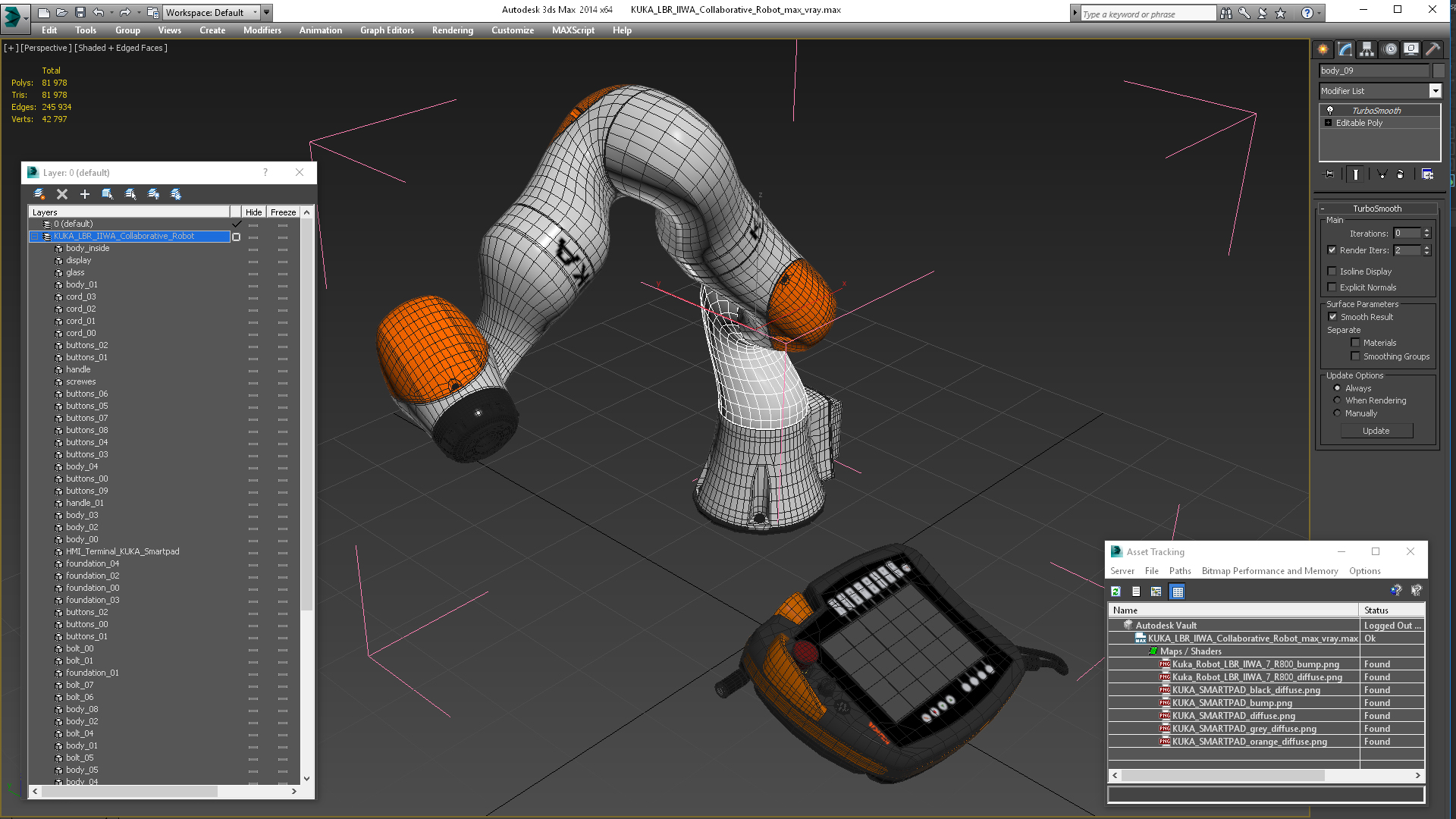This screenshot has width=1456, height=819.
Task: Click the Tree View icon in Asset Tracking
Action: tap(1156, 591)
